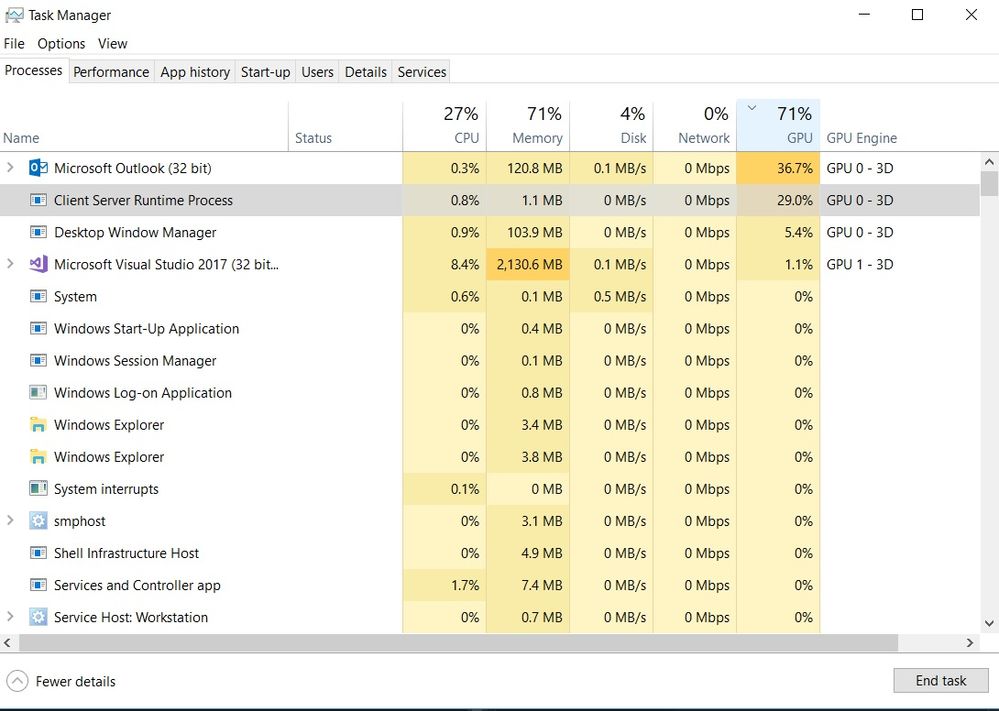Click the 120.8 MB memory cell
This screenshot has height=711, width=999.
[x=528, y=168]
